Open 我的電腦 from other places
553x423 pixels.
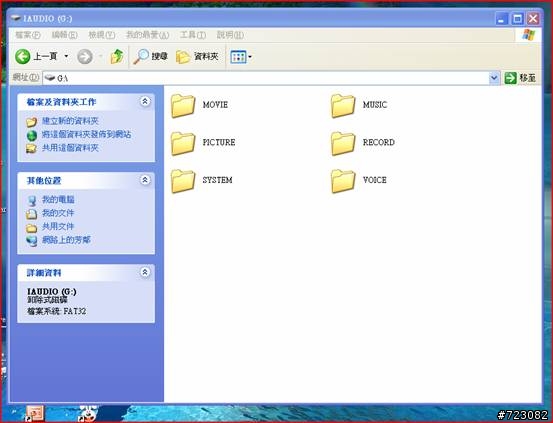click(58, 200)
